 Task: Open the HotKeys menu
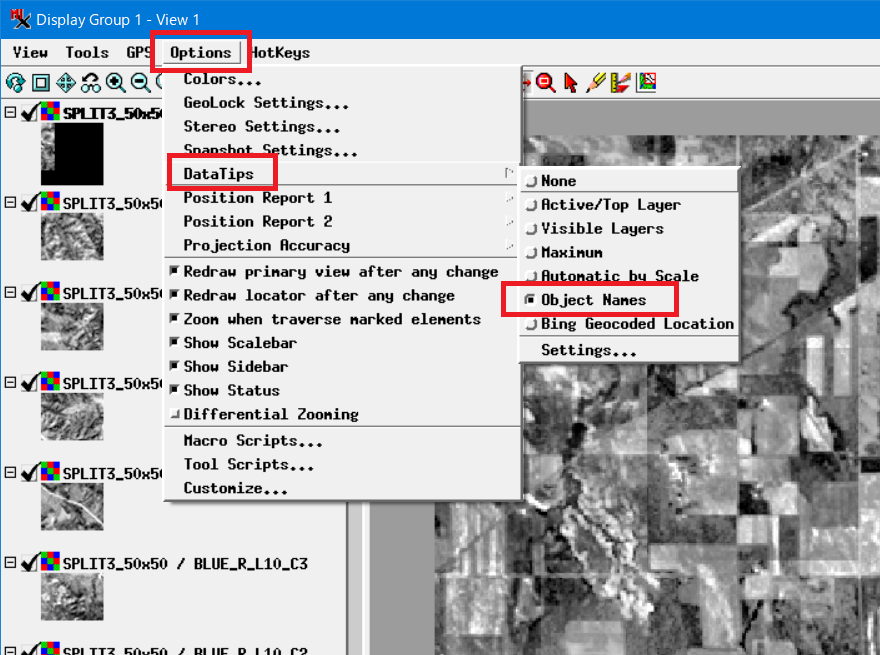click(280, 53)
